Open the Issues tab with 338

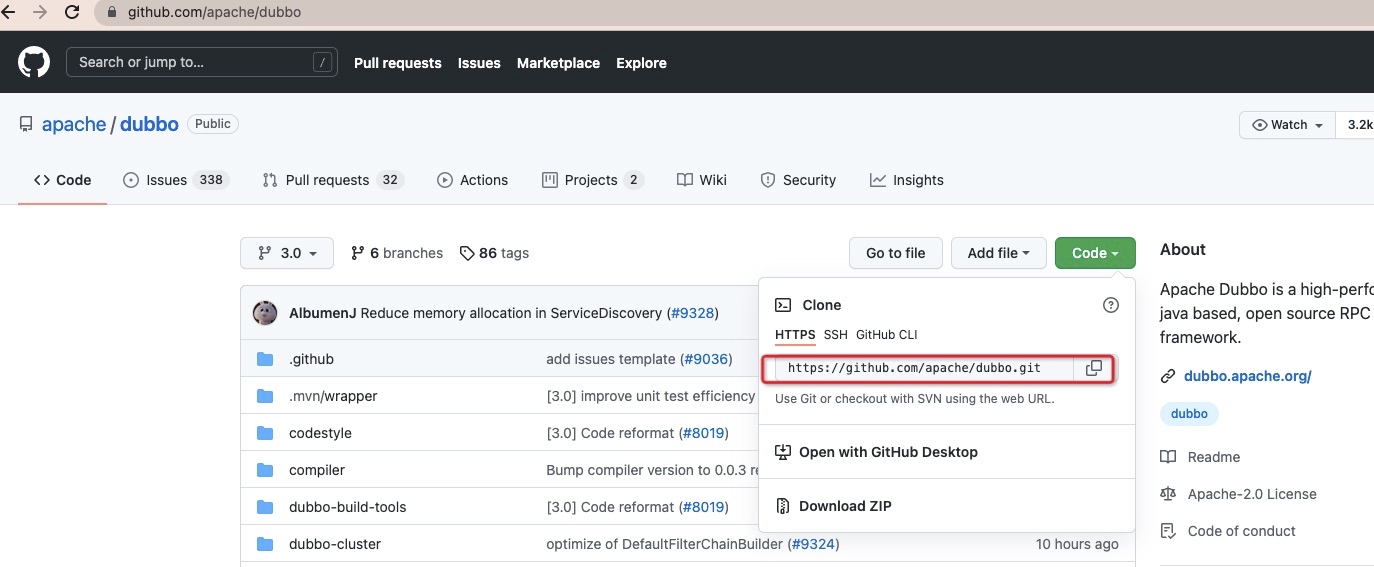(175, 180)
